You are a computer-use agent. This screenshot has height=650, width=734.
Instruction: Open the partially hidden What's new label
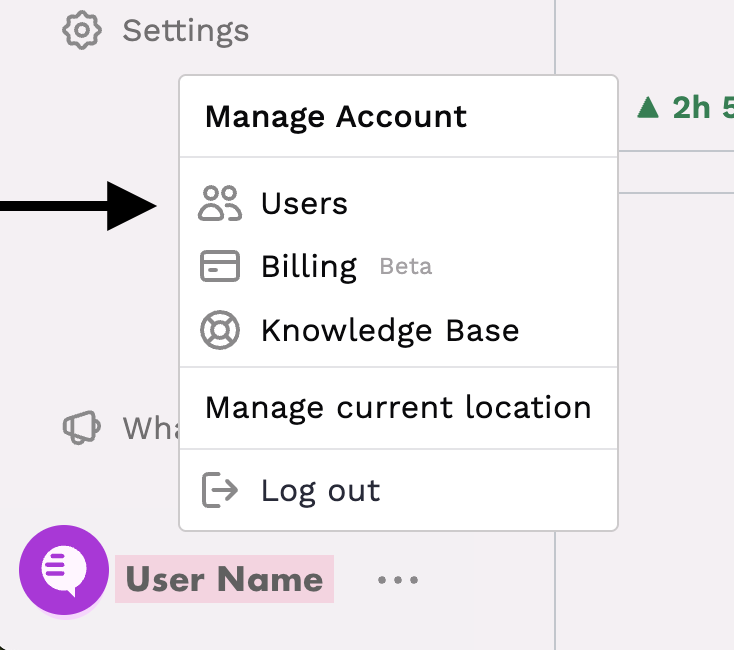pyautogui.click(x=150, y=428)
